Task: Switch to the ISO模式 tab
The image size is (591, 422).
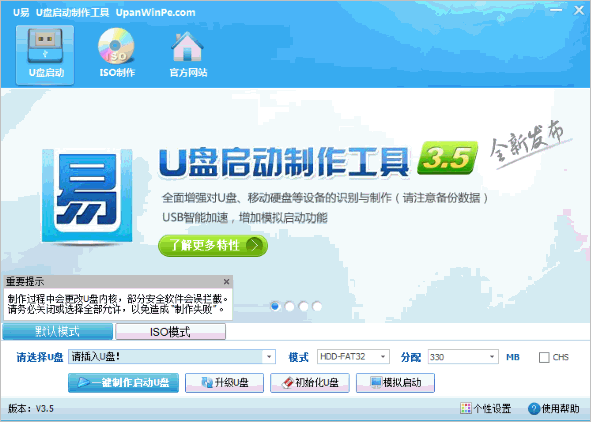Action: 170,332
